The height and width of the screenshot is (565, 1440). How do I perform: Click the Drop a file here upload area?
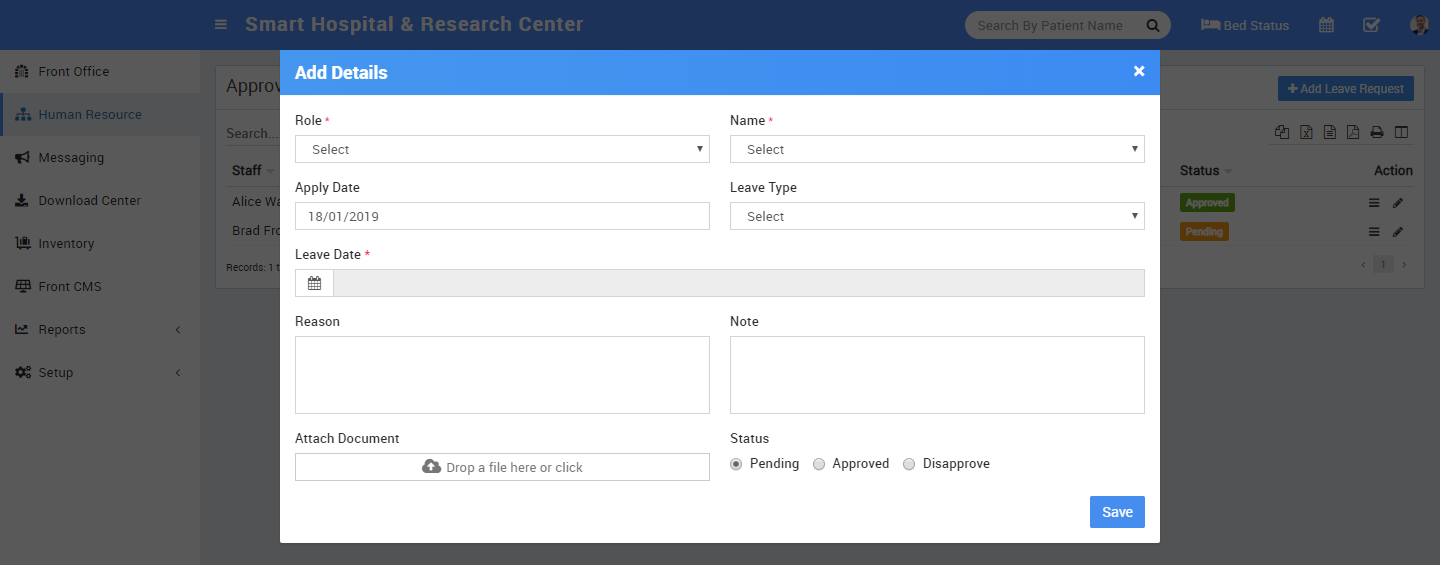tap(502, 467)
